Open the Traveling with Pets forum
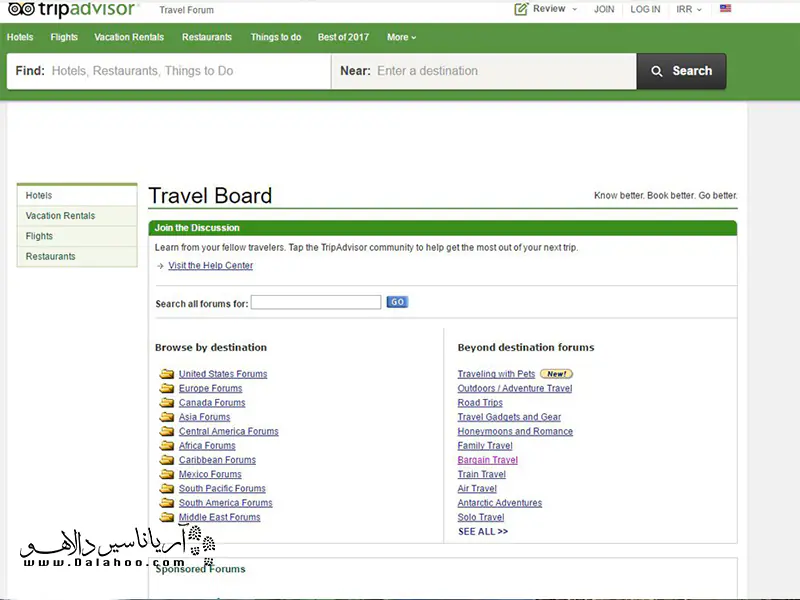This screenshot has height=600, width=800. click(x=496, y=374)
